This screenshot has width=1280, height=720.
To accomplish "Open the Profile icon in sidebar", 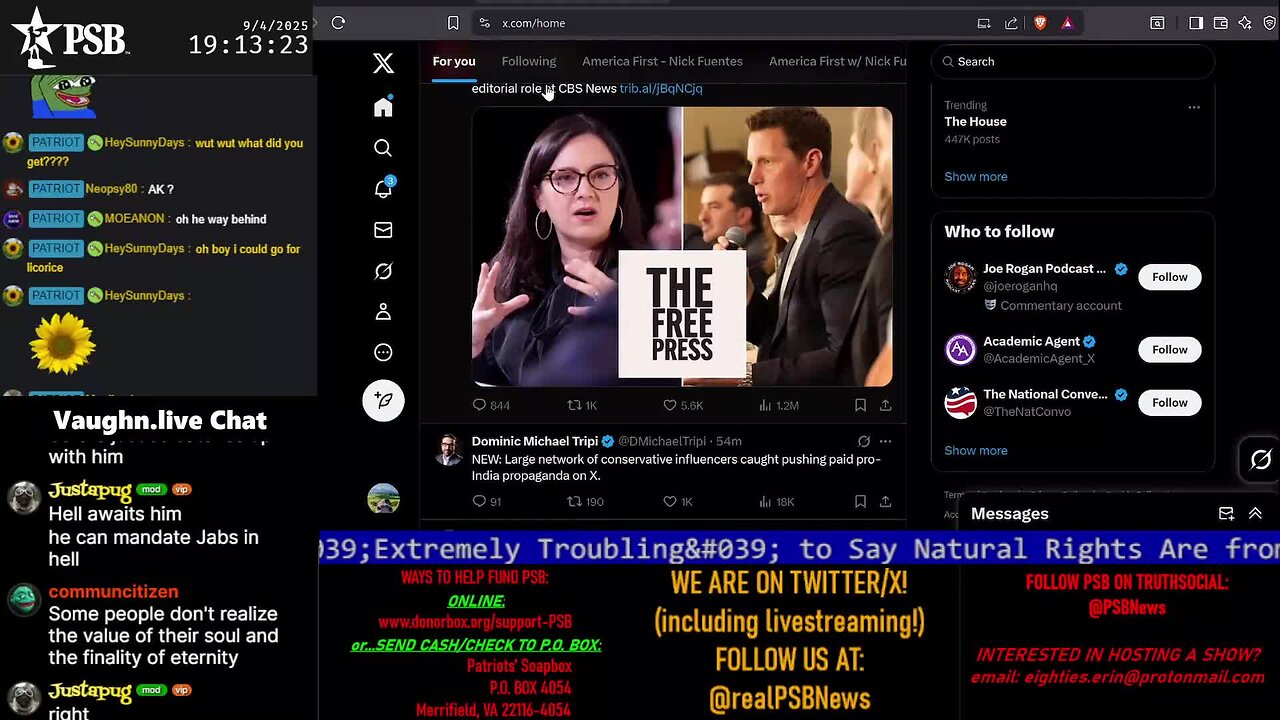I will pos(383,312).
